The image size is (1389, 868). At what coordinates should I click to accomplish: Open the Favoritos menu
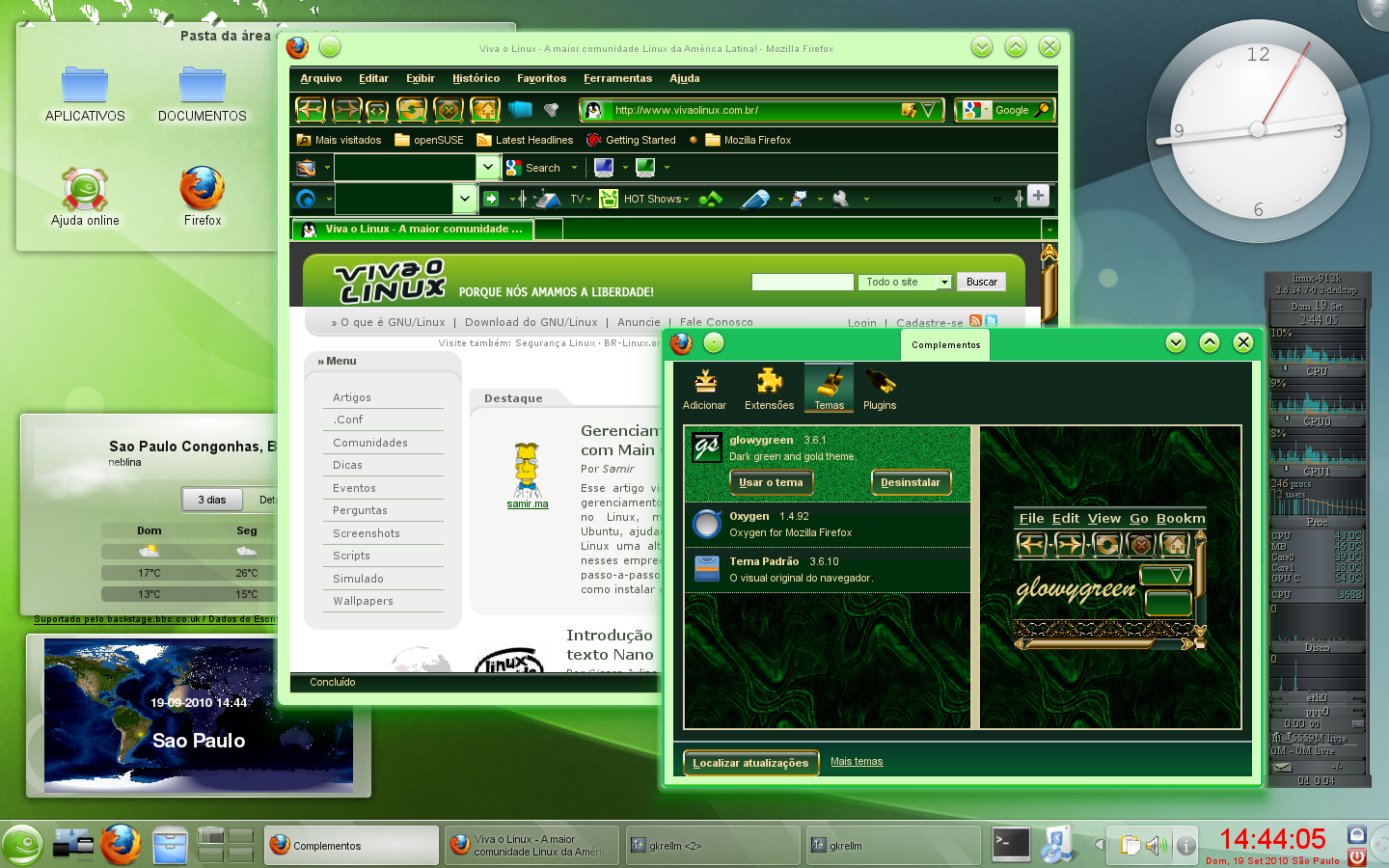[541, 78]
